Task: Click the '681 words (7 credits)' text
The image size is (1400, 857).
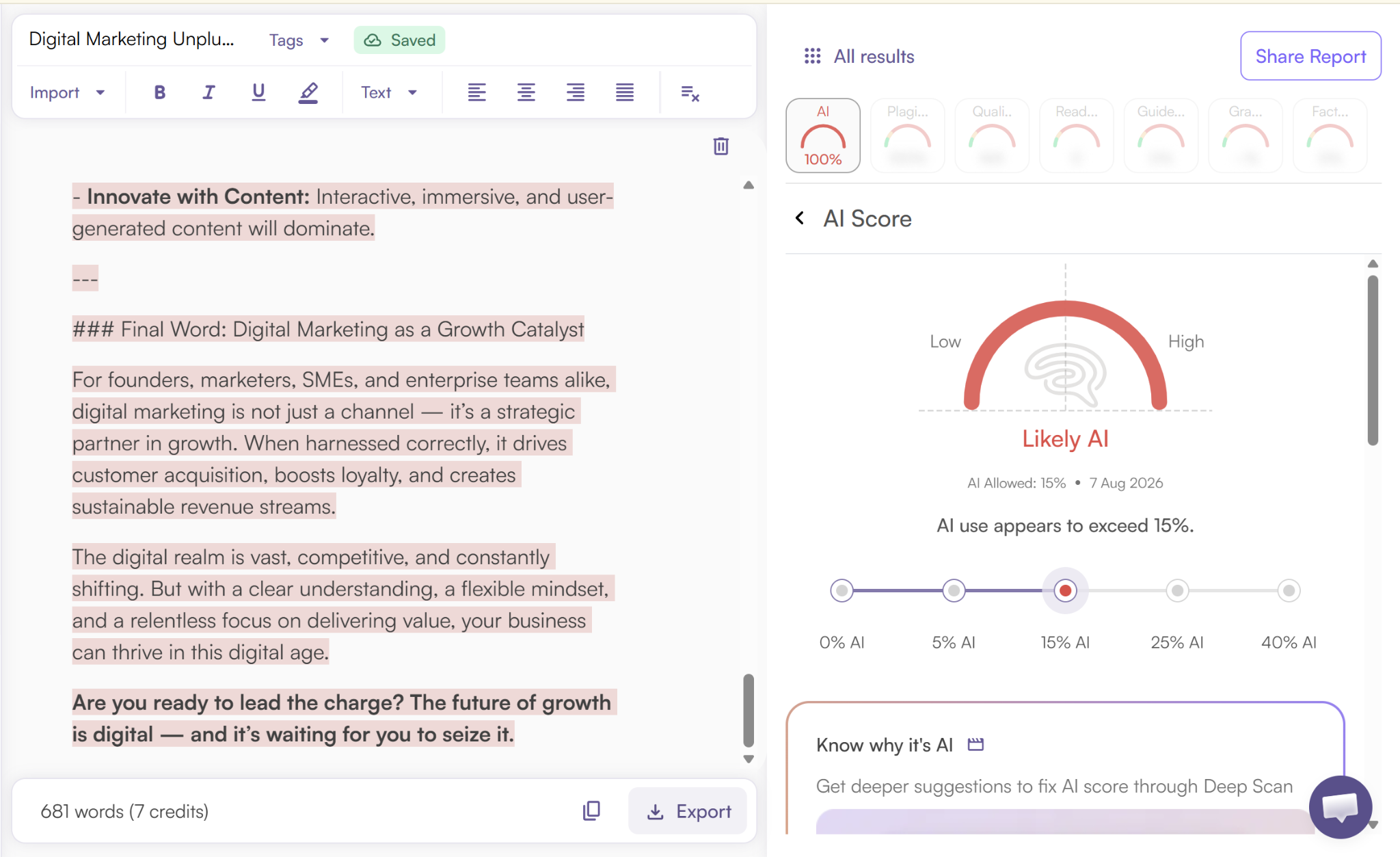Action: coord(124,811)
